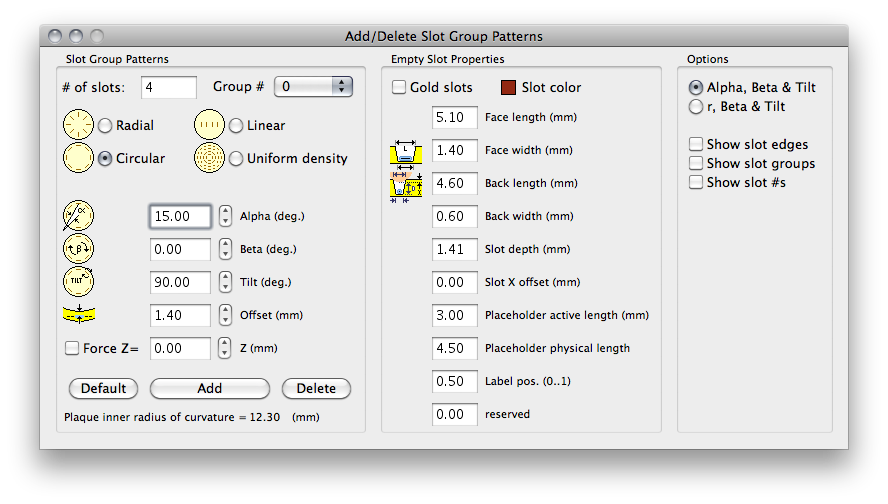Click the Beta (deg.) stepper
Screen dimensions: 888x504
click(225, 249)
